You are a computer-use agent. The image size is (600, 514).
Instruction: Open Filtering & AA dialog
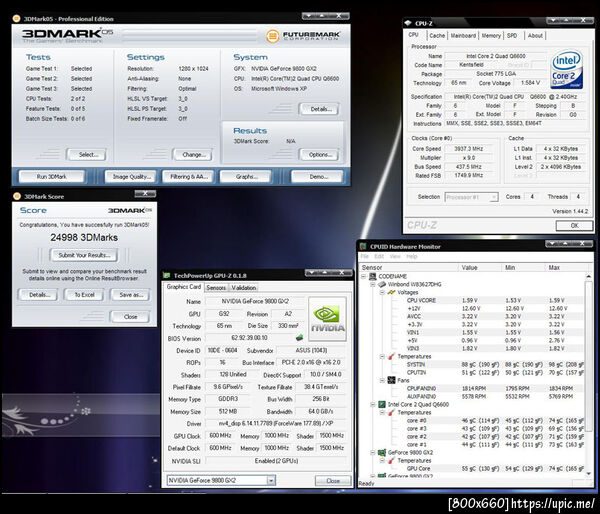pyautogui.click(x=188, y=177)
